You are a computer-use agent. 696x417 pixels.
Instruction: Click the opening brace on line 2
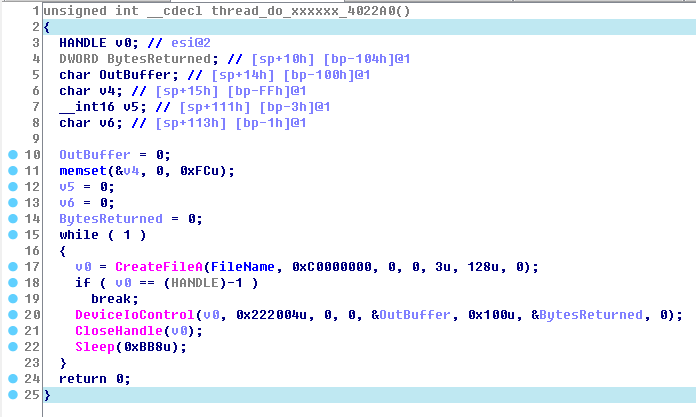(47, 27)
